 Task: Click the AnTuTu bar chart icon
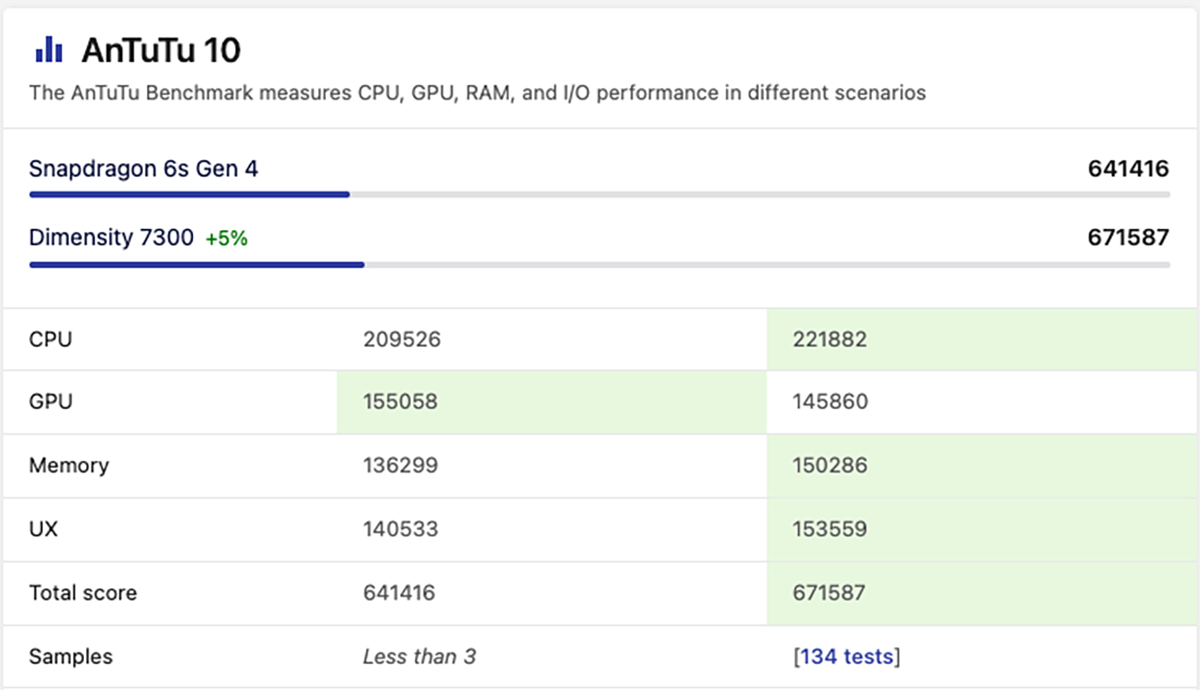point(49,49)
